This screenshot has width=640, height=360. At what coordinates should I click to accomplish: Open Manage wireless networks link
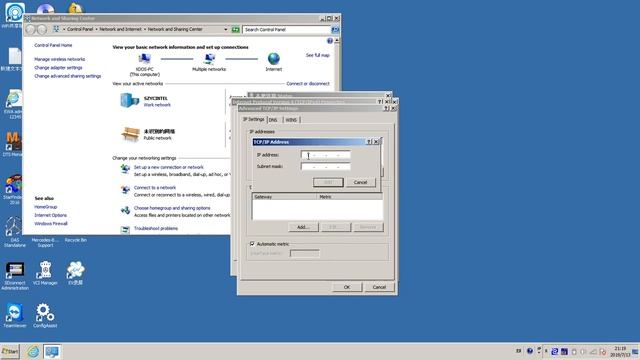pos(60,59)
